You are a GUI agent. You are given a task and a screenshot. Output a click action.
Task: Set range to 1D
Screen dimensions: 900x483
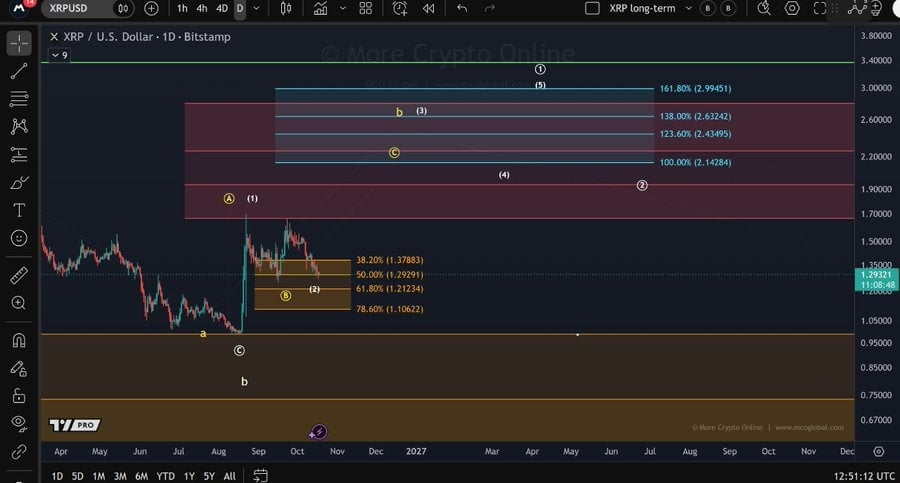pos(57,476)
